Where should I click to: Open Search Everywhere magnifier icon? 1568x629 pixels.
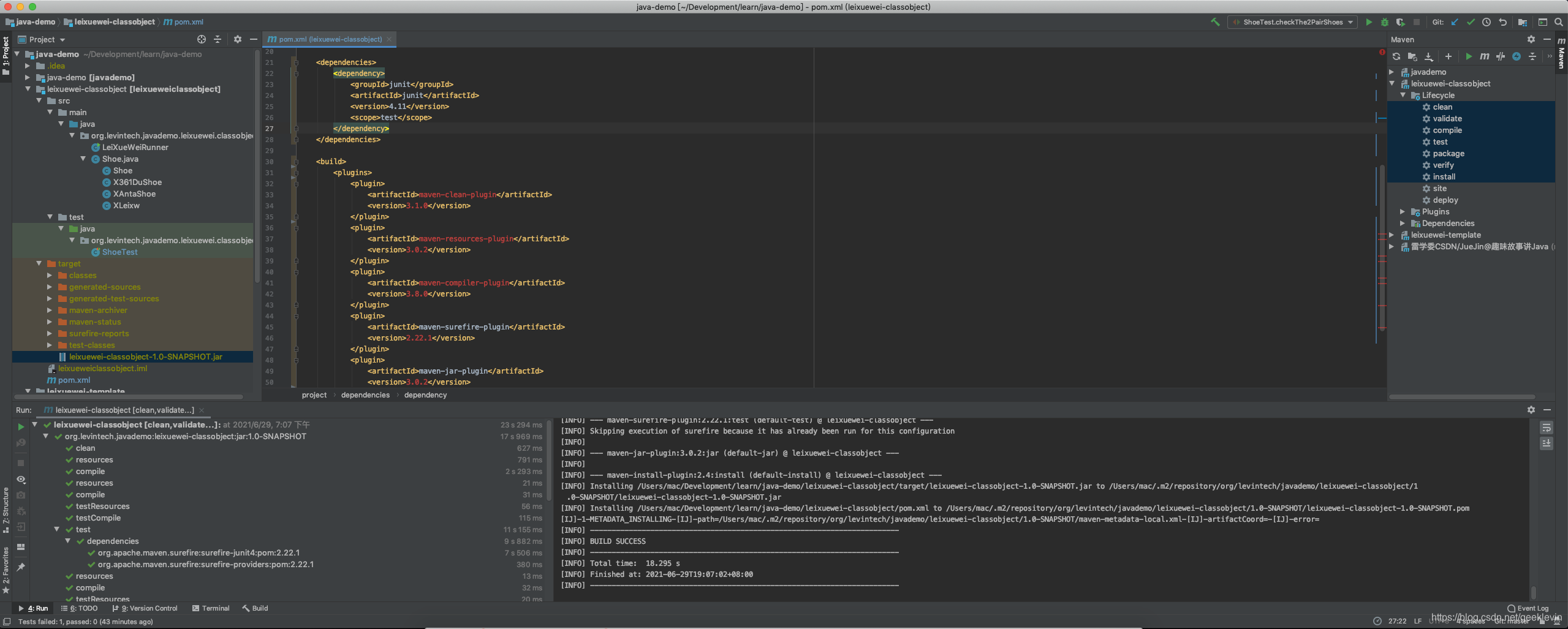[1559, 22]
